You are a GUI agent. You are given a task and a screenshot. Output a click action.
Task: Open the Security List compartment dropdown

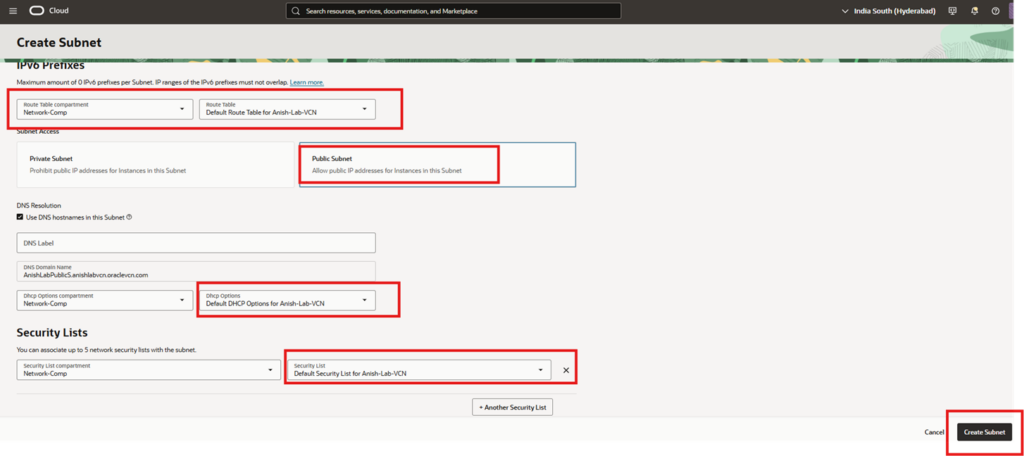pyautogui.click(x=148, y=370)
